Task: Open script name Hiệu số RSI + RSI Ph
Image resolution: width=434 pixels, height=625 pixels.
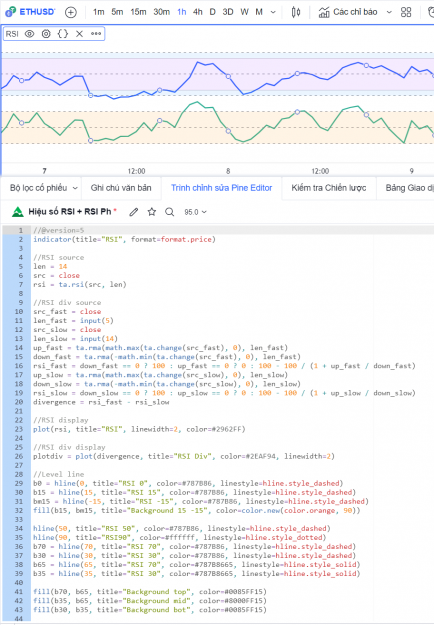Action: (x=69, y=212)
